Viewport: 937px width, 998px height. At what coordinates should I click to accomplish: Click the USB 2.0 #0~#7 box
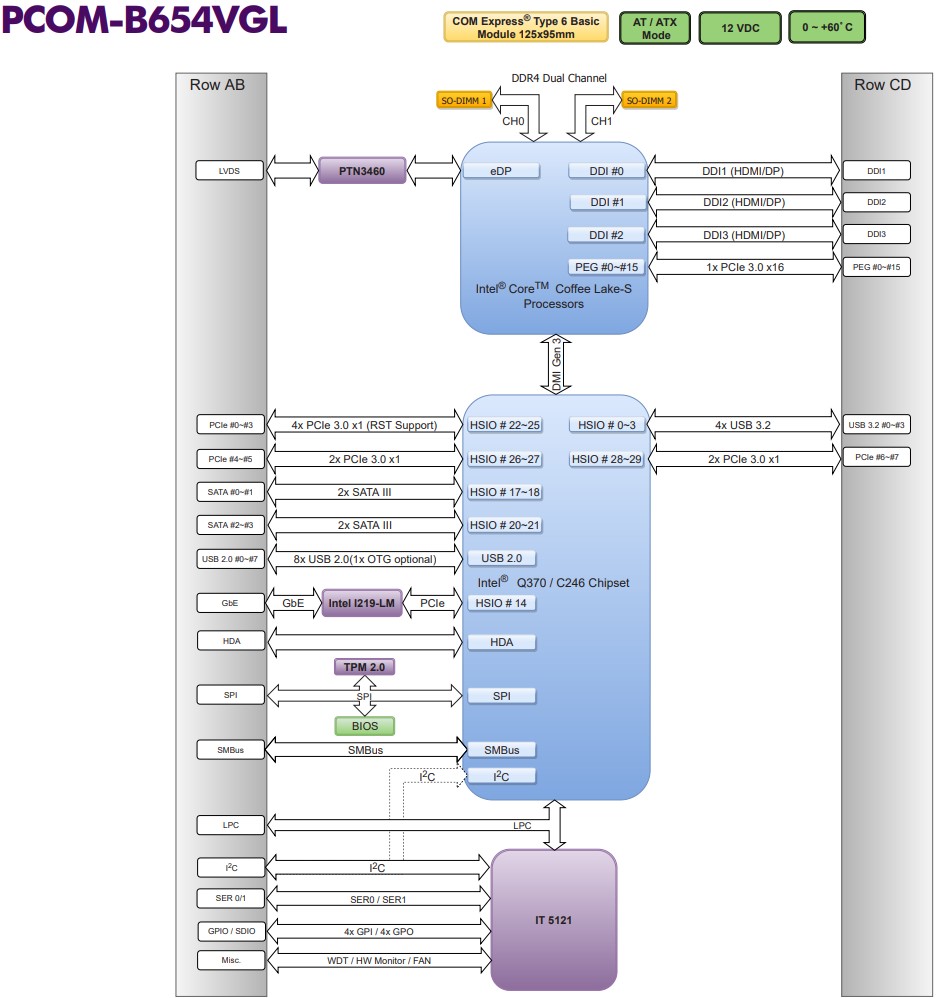pyautogui.click(x=230, y=559)
